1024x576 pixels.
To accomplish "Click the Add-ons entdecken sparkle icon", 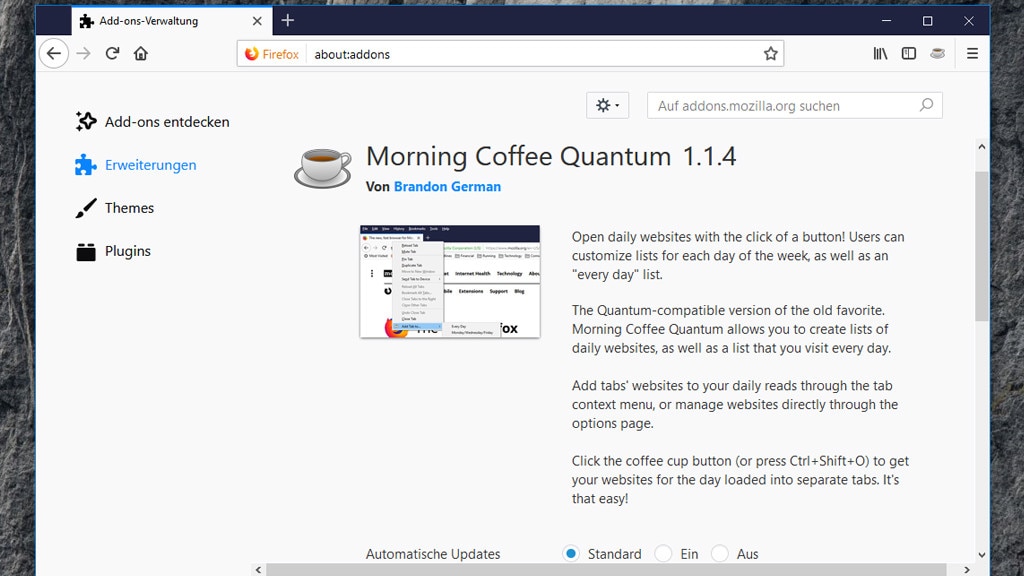I will click(86, 121).
